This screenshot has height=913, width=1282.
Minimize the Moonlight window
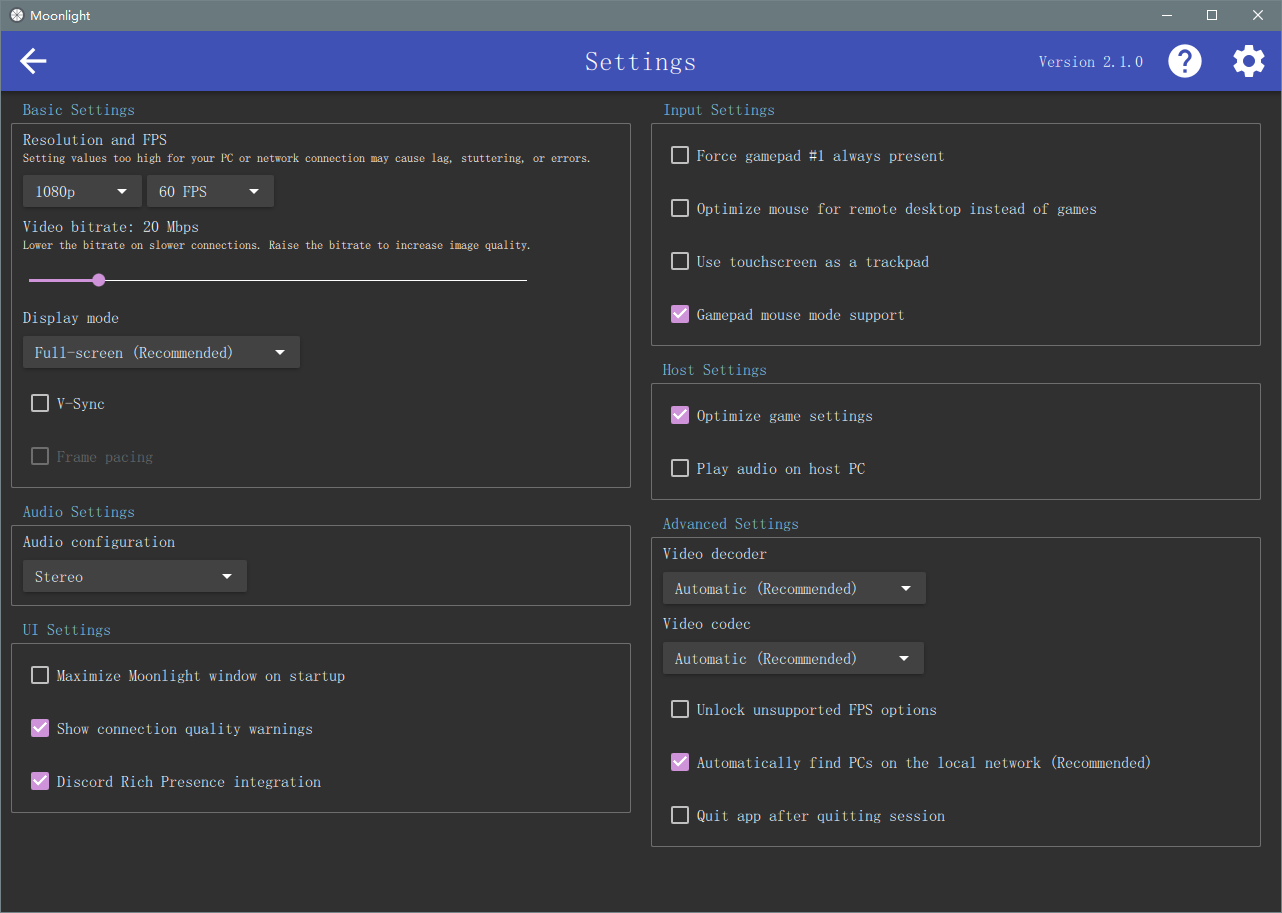coord(1167,15)
